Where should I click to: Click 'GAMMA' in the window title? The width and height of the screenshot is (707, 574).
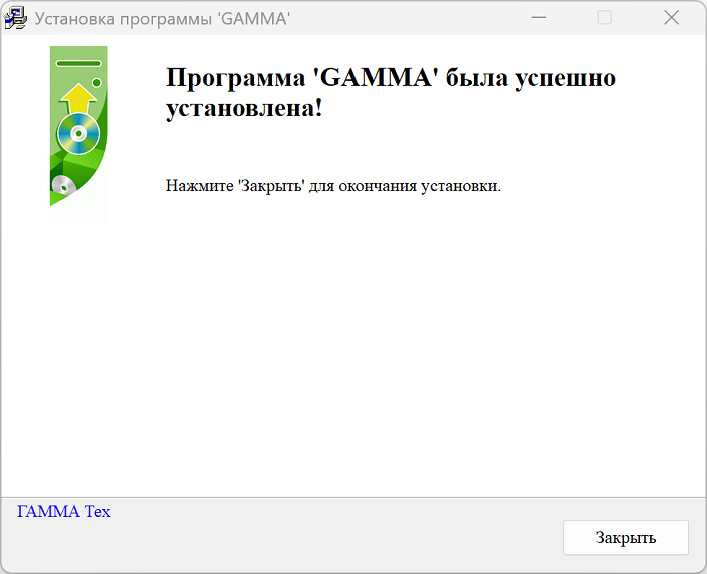pyautogui.click(x=254, y=18)
